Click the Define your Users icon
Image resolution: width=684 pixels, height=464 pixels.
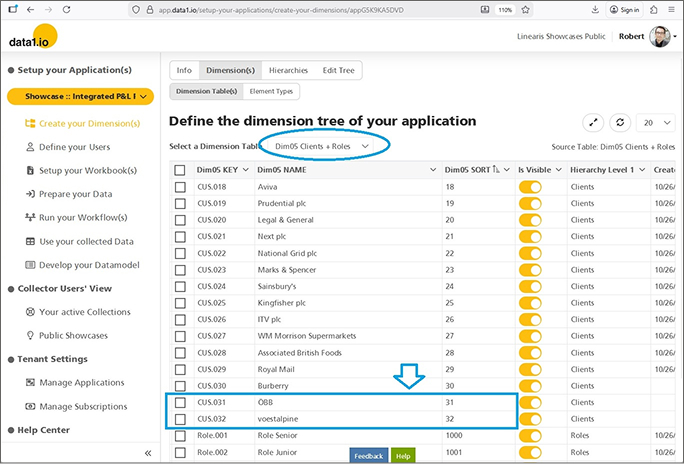click(31, 147)
